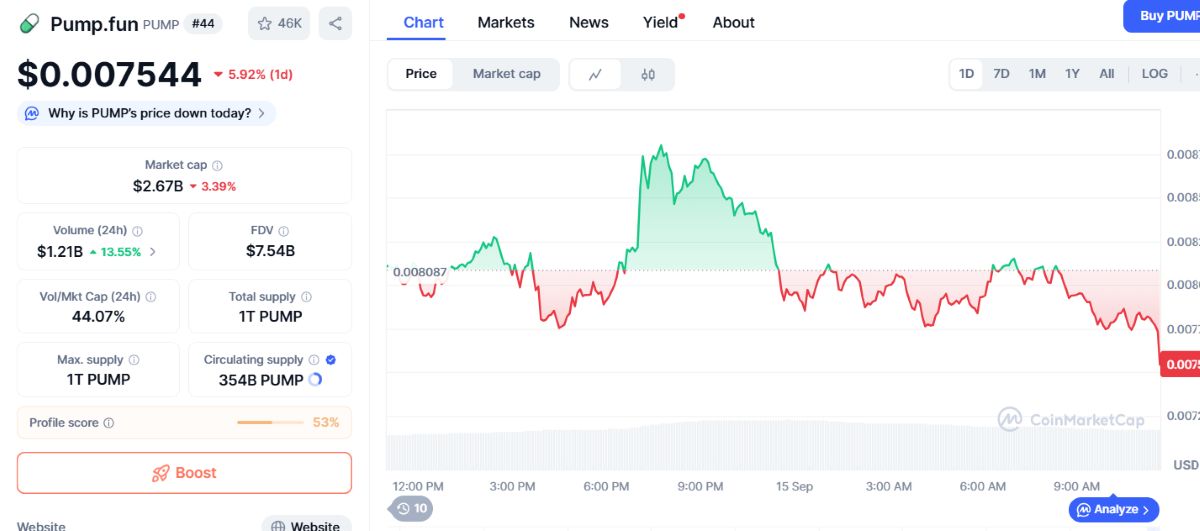Toggle the LOG scale option
The height and width of the screenshot is (531, 1200).
1155,74
